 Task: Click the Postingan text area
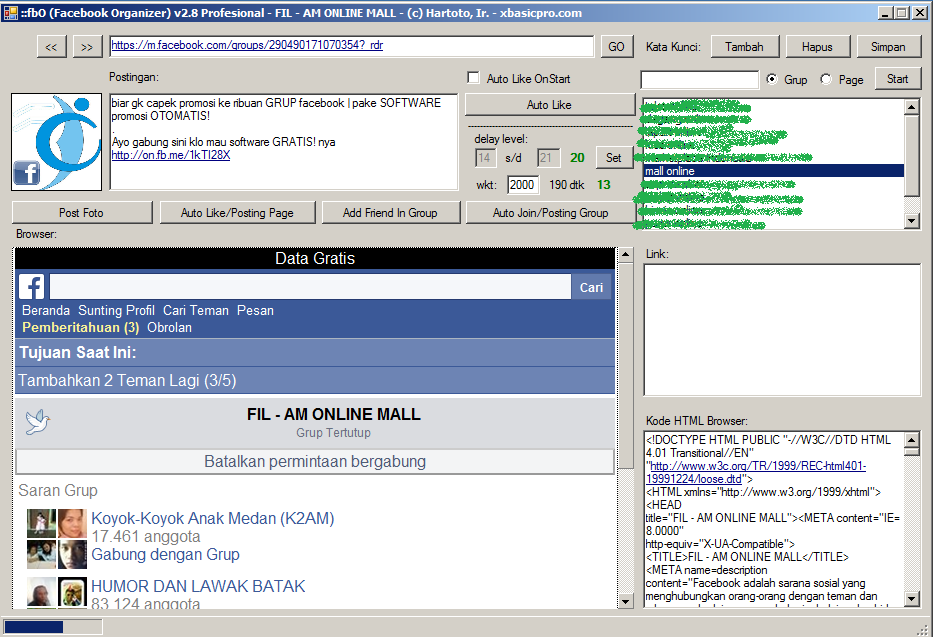284,142
